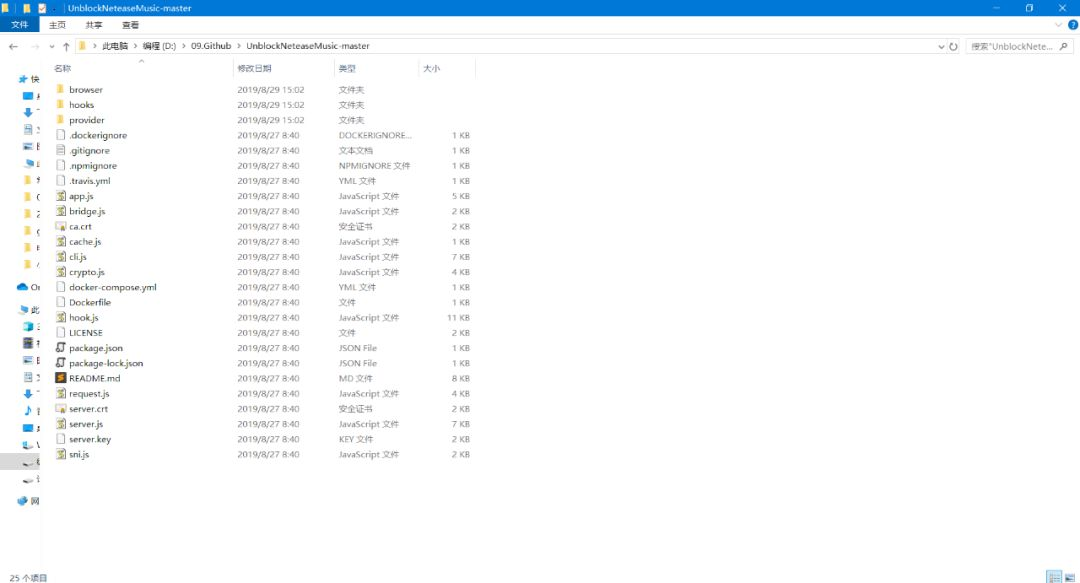Go up one folder level arrow

click(66, 46)
